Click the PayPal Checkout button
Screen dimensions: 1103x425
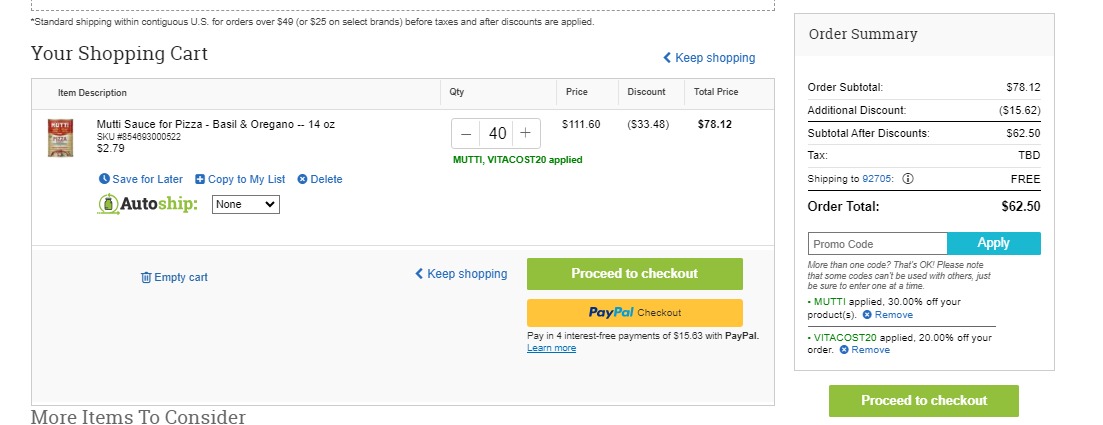(635, 312)
